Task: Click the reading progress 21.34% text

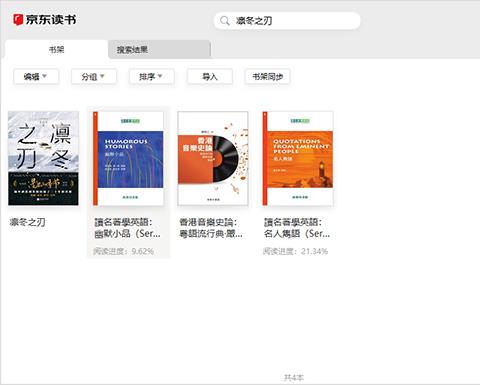Action: point(295,251)
